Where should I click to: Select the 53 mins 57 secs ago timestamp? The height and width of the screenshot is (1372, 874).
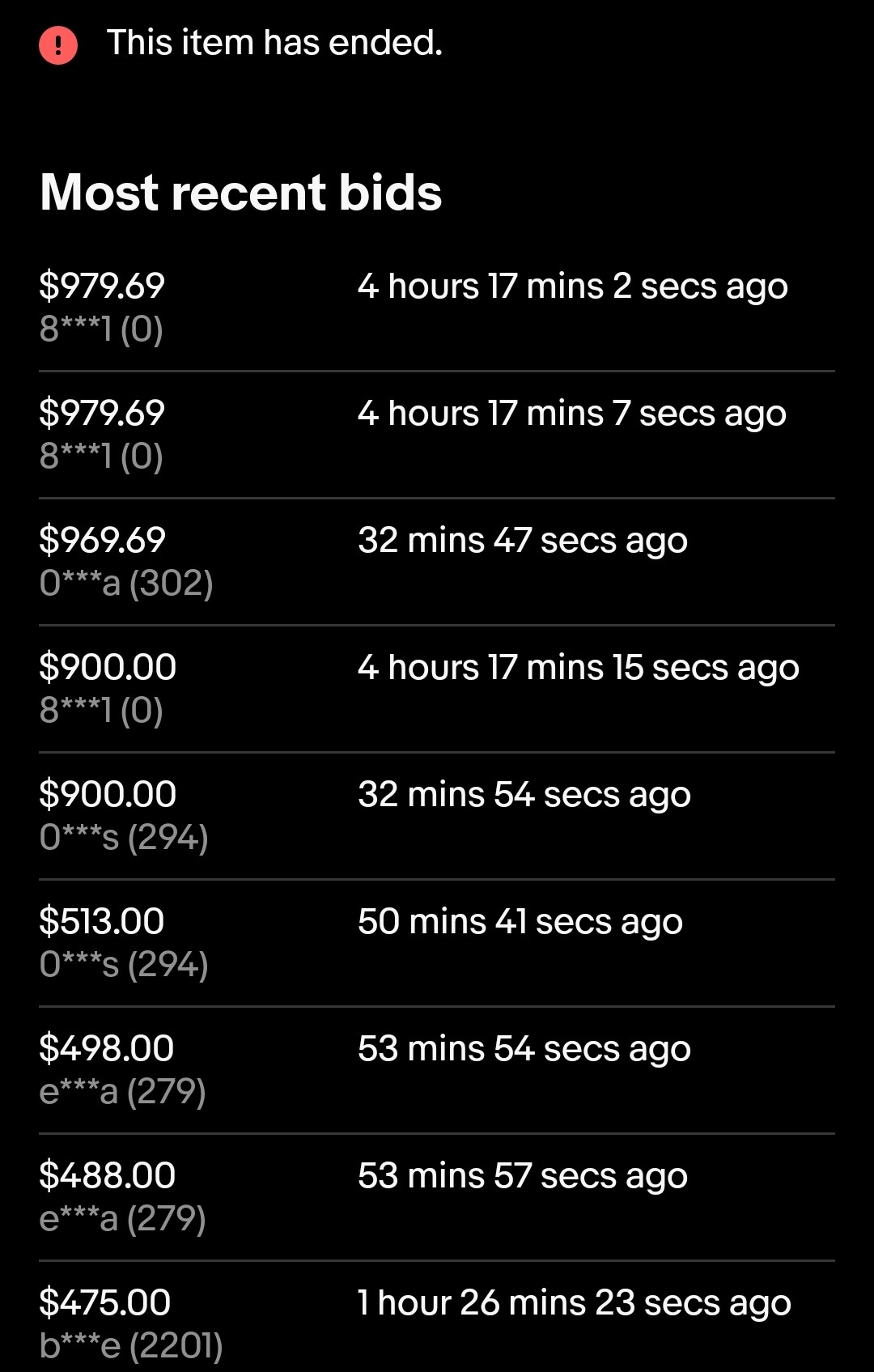[523, 1176]
